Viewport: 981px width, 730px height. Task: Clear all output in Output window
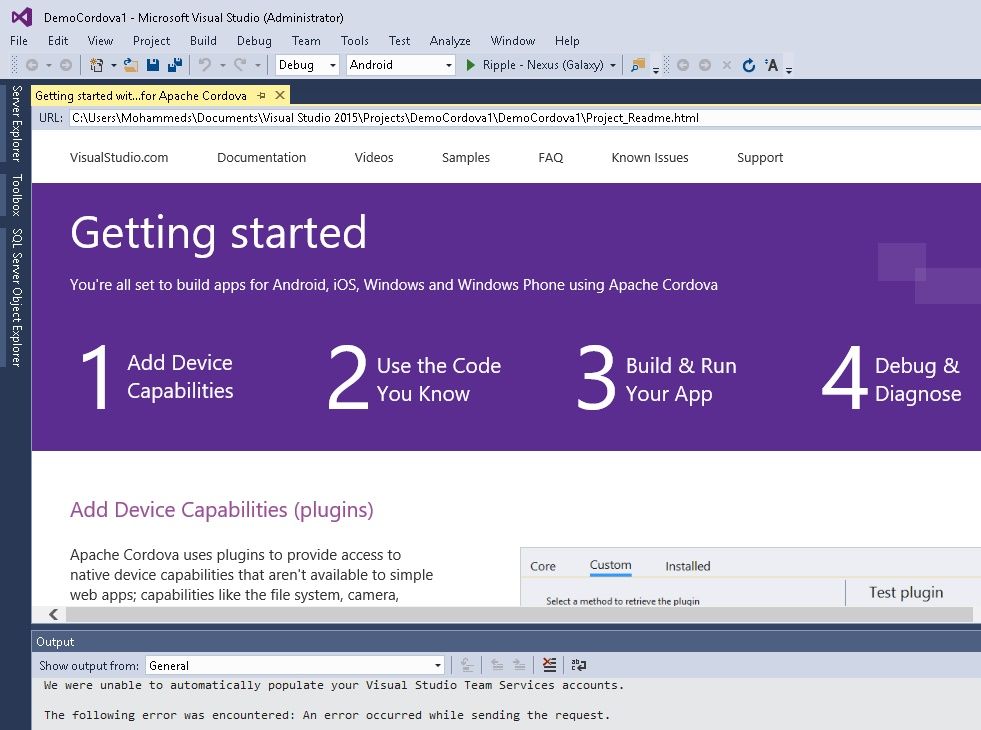pos(549,665)
